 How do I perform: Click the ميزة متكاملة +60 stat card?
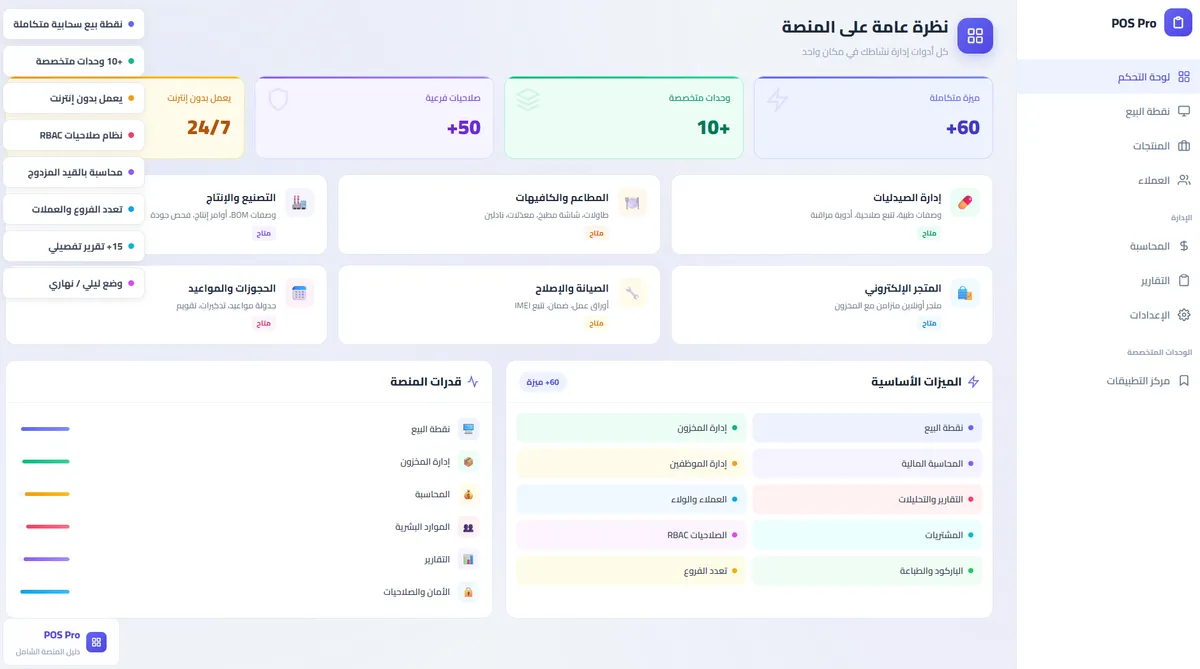[x=873, y=118]
